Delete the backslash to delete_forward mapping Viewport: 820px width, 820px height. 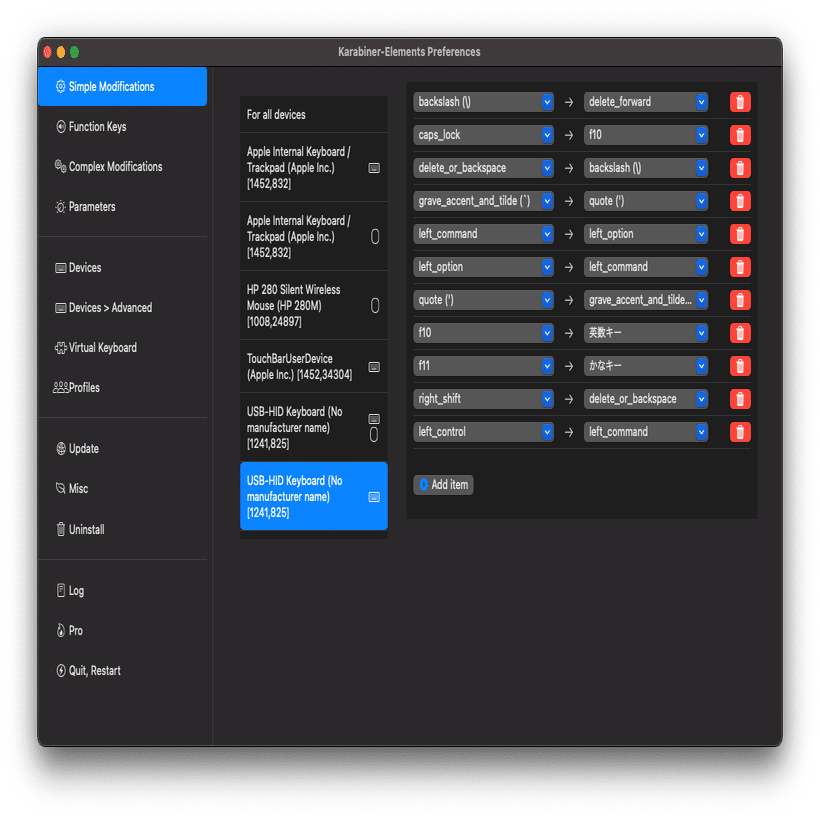(739, 101)
